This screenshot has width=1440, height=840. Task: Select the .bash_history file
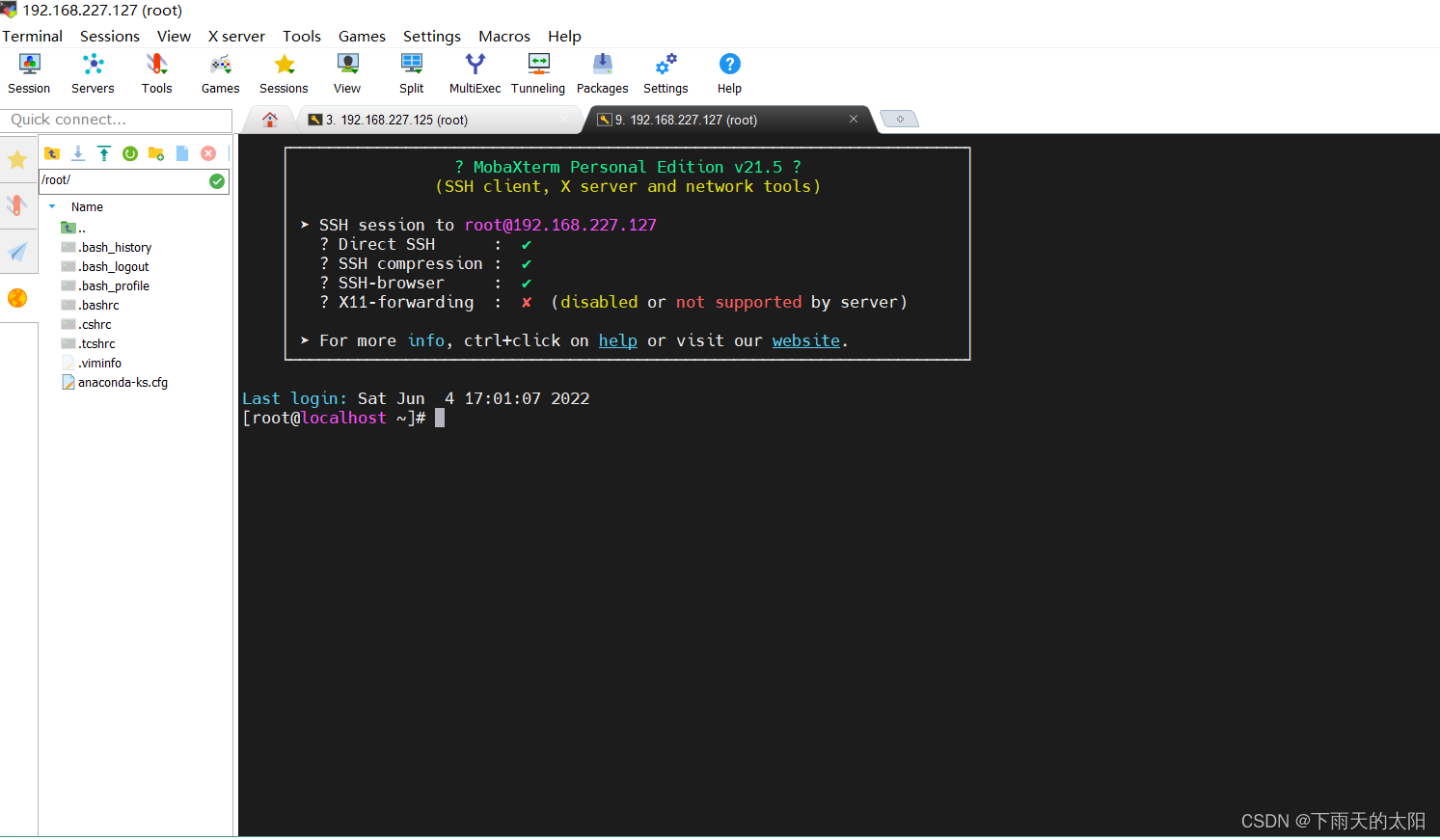(x=107, y=248)
